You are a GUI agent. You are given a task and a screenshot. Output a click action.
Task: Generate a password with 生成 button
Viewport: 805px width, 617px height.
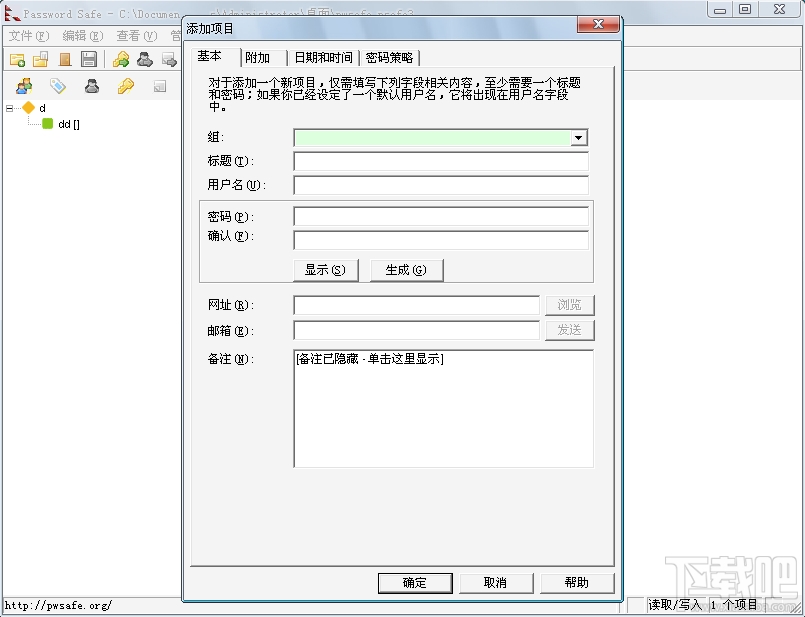click(406, 269)
